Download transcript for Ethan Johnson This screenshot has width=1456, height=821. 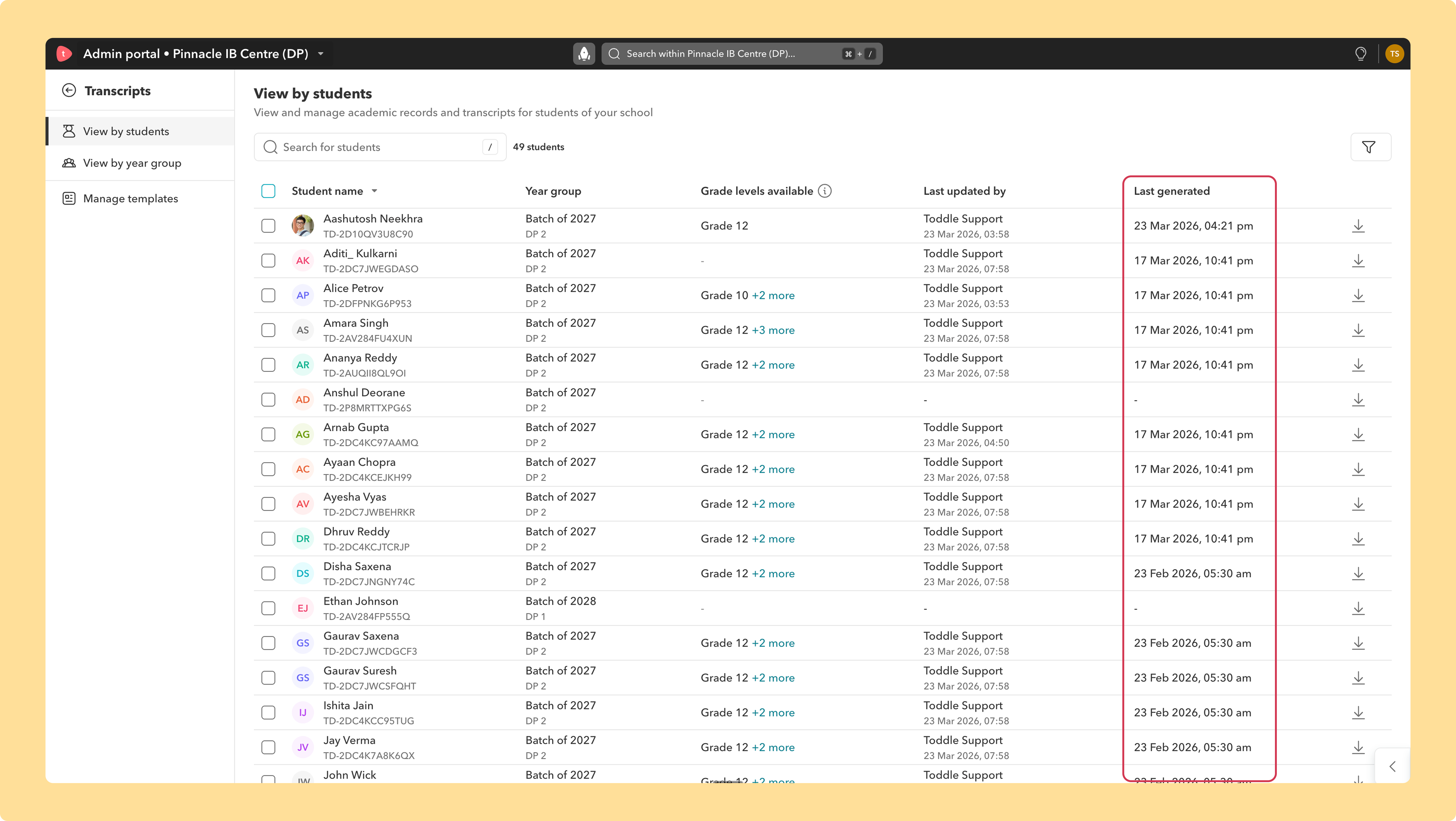click(1358, 608)
